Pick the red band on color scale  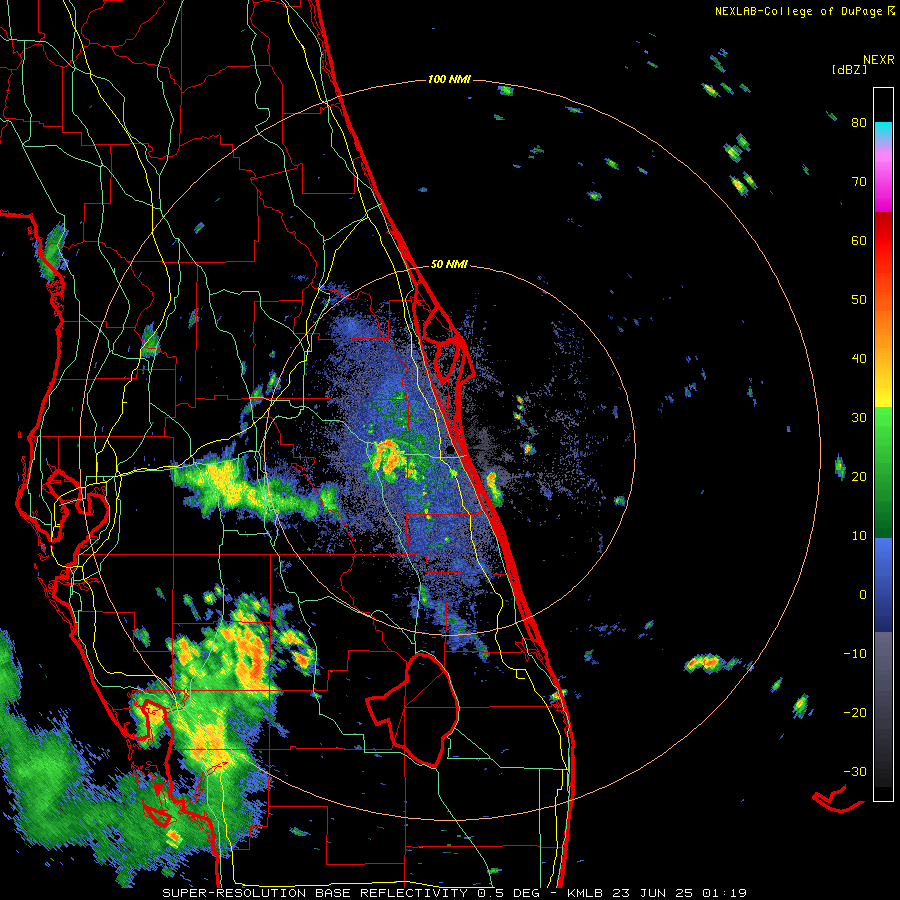click(x=883, y=241)
